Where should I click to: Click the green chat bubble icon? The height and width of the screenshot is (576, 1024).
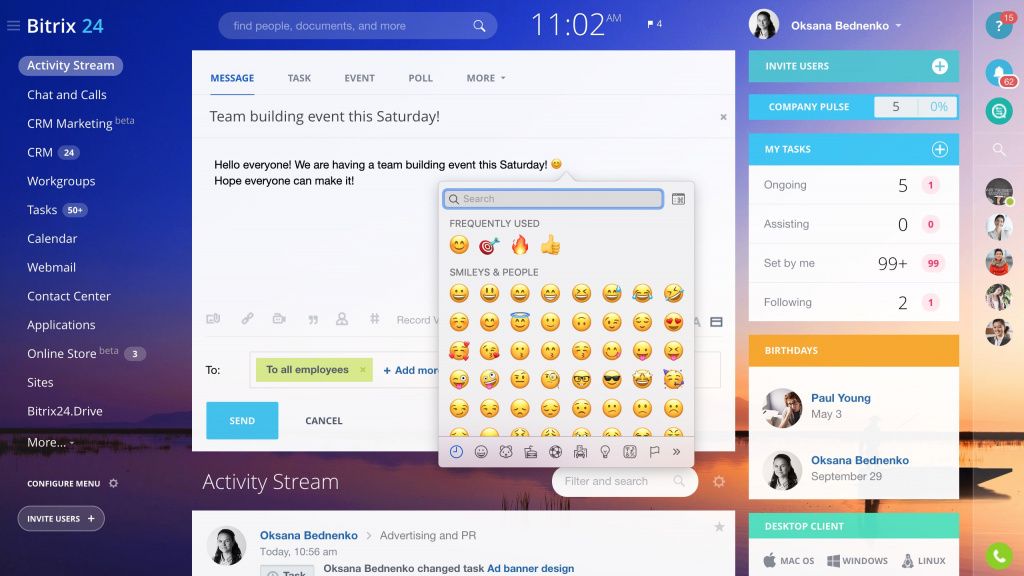(998, 111)
